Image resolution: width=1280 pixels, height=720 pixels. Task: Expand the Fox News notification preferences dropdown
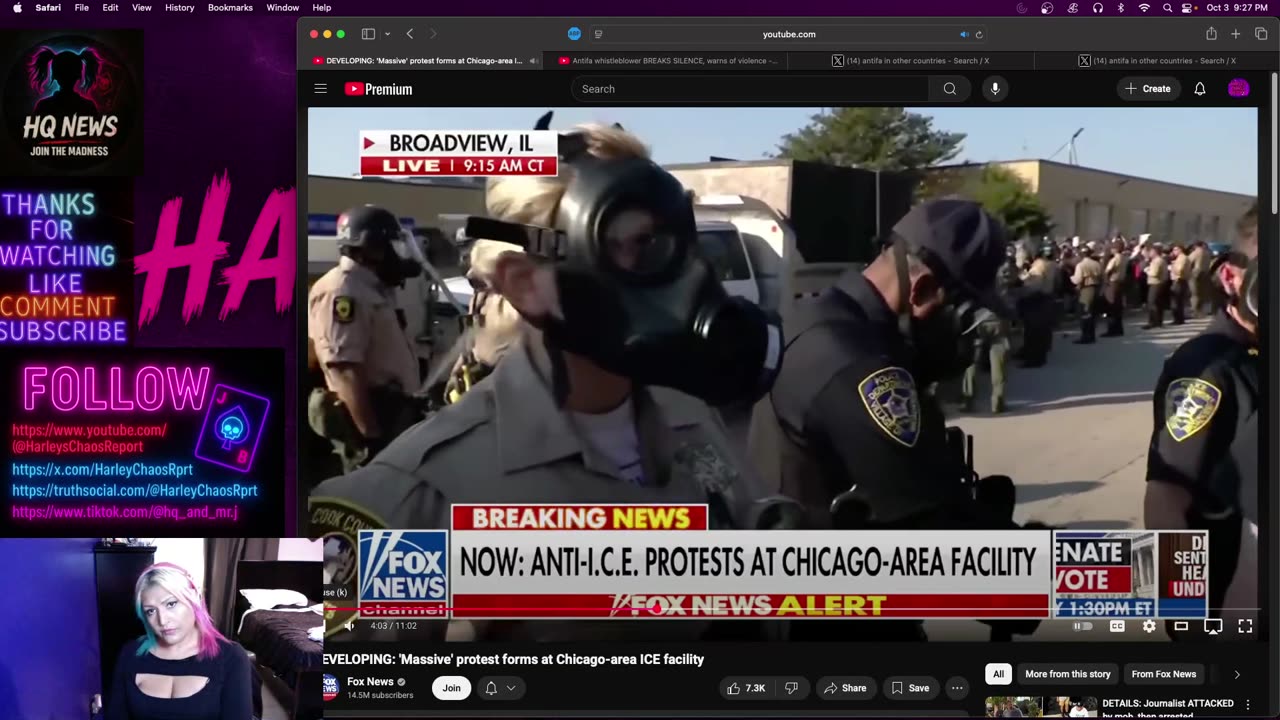[x=500, y=688]
